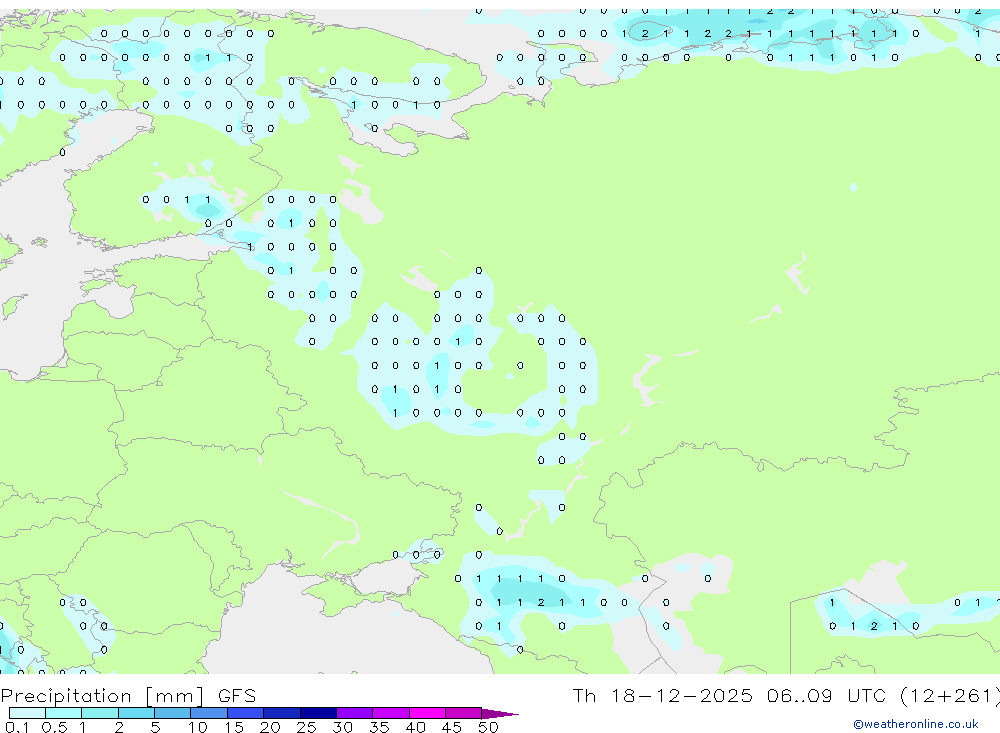Pick the light blue 5–10 legend swatch

click(x=173, y=713)
